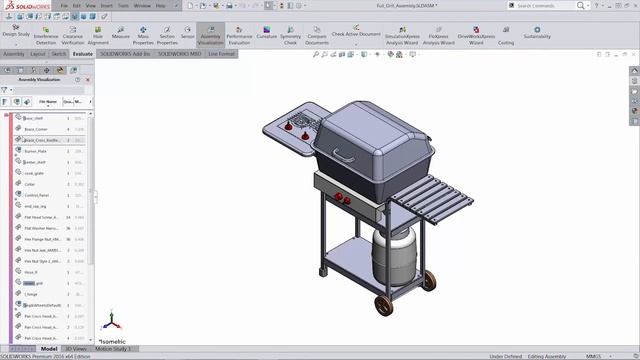The width and height of the screenshot is (640, 360).
Task: Select Brace_Corner row in list
Action: point(49,129)
